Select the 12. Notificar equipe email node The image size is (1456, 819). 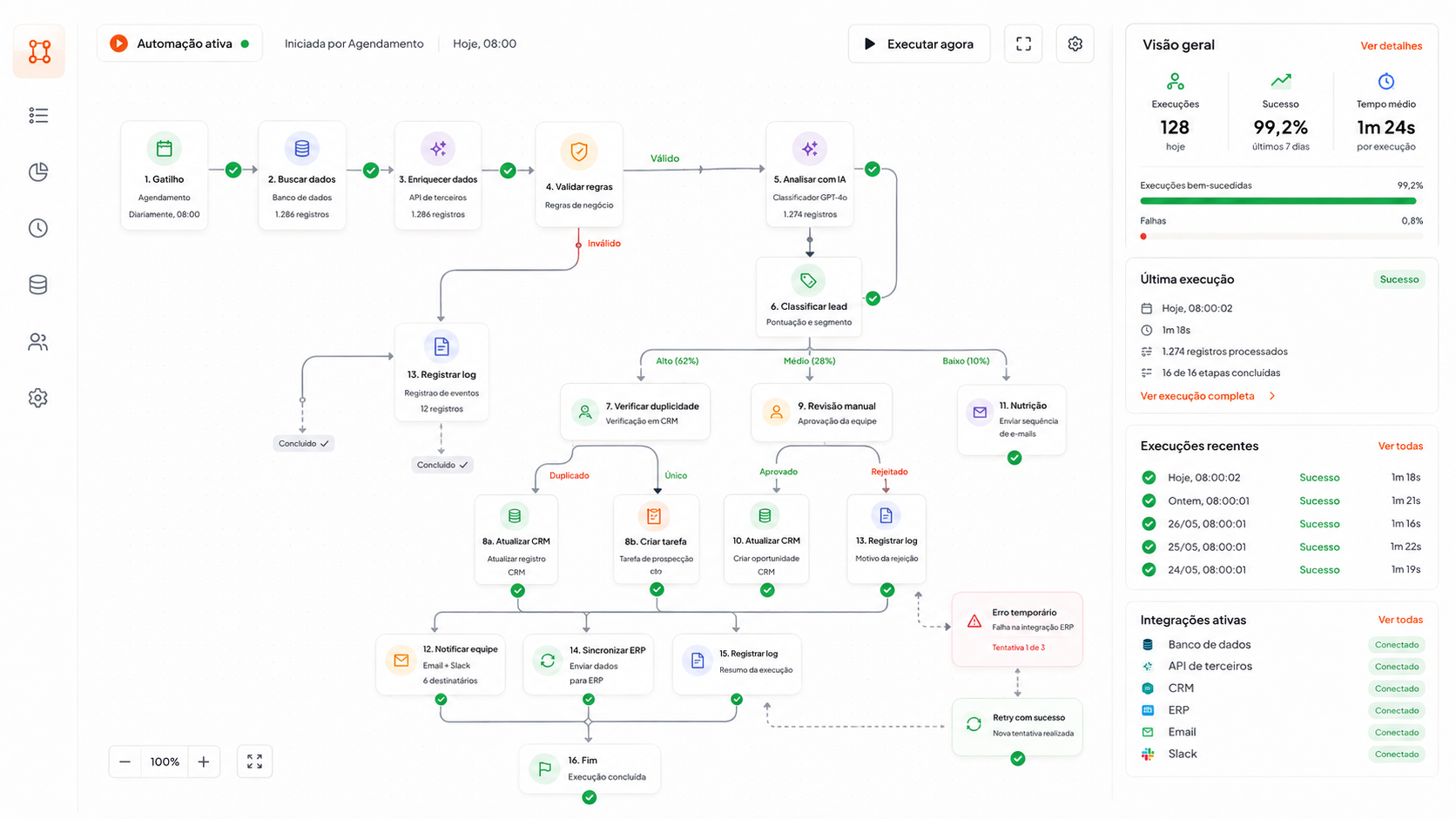pos(441,664)
